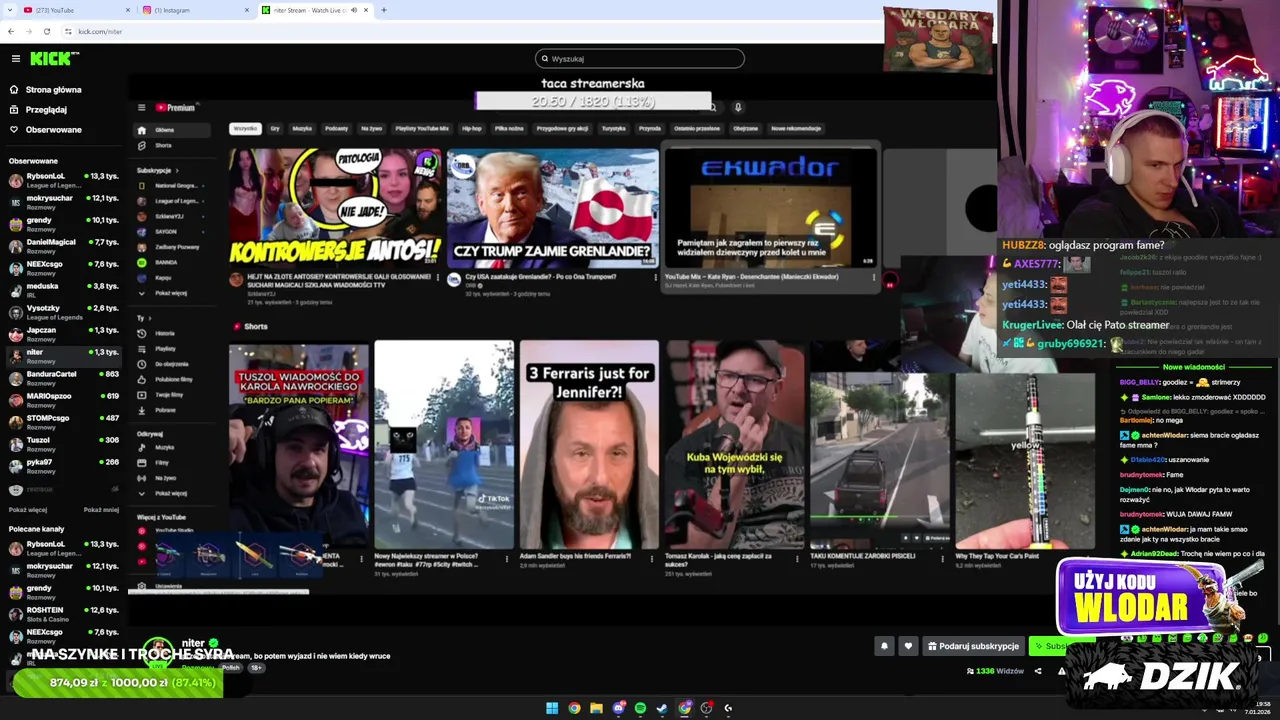1280x720 pixels.
Task: Open Chrome from the taskbar
Action: pyautogui.click(x=574, y=708)
